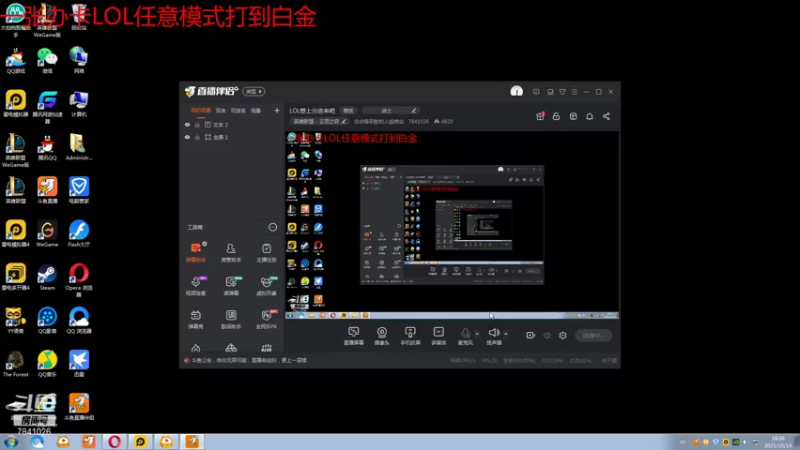Open the 微信 WeChat desktop icon
The image size is (800, 450).
pos(47,61)
